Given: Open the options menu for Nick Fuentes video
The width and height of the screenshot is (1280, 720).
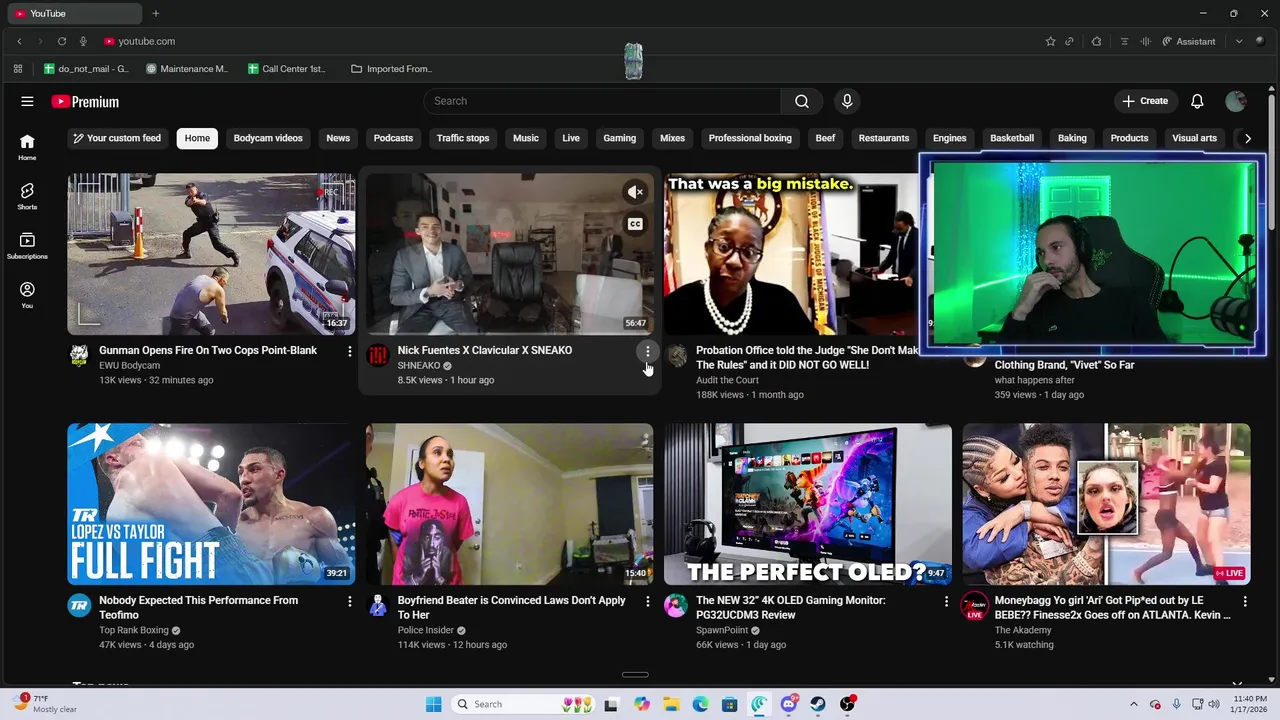Looking at the screenshot, I should pyautogui.click(x=647, y=351).
